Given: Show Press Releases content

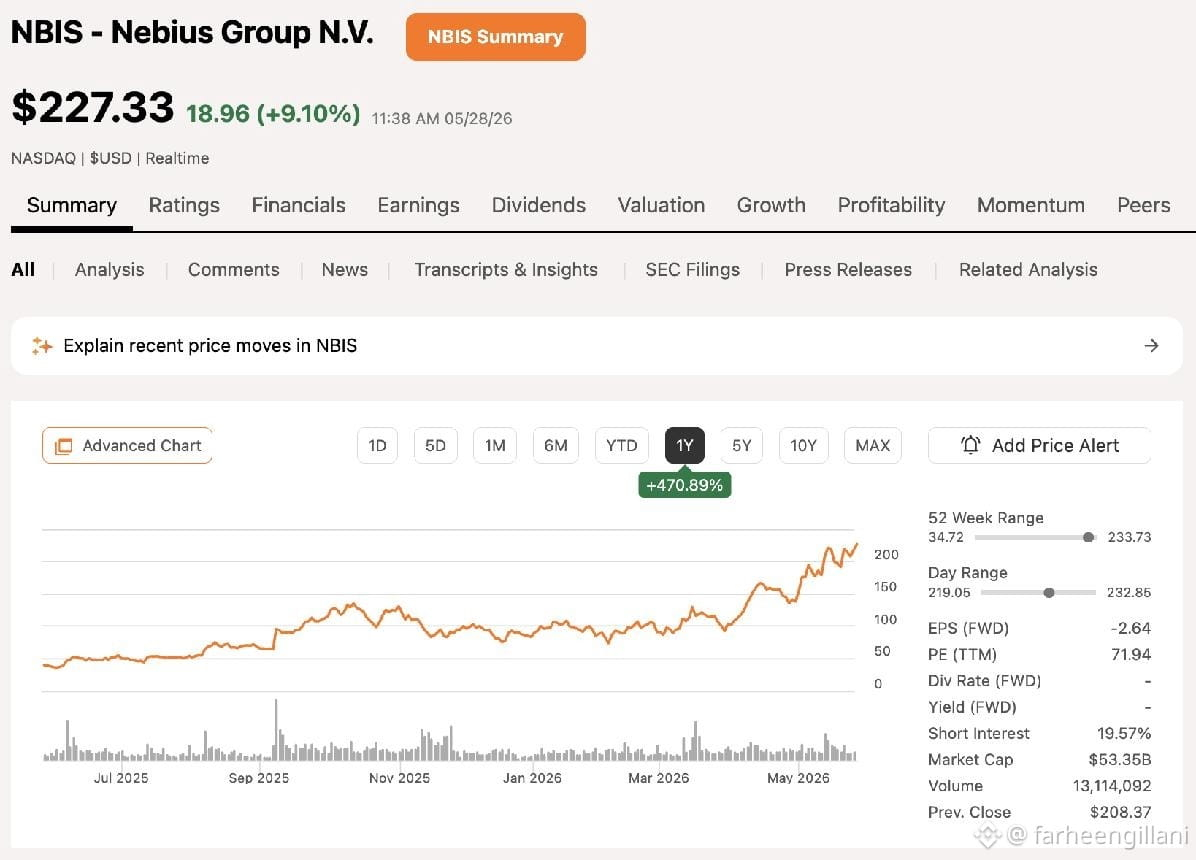Looking at the screenshot, I should click(847, 269).
